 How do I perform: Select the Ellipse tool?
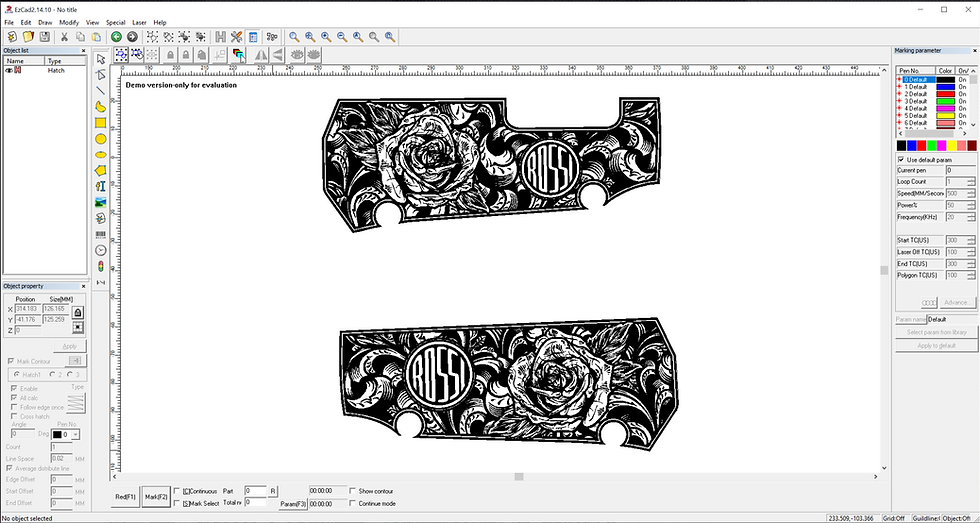pyautogui.click(x=101, y=154)
